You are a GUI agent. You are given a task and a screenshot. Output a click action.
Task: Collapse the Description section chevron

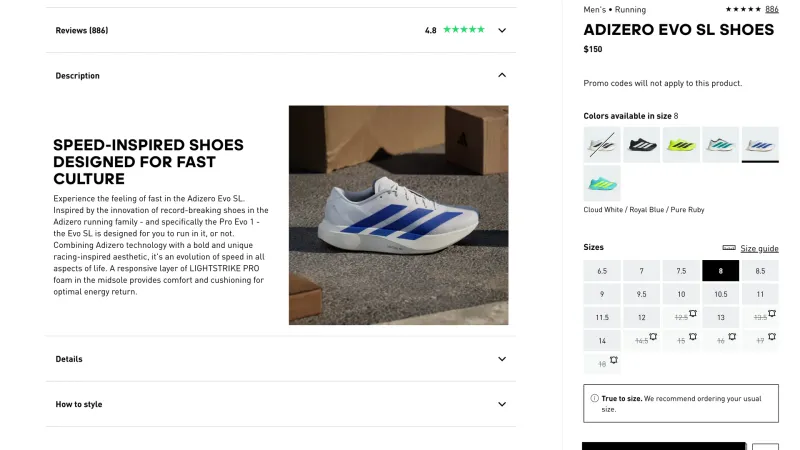tap(502, 76)
